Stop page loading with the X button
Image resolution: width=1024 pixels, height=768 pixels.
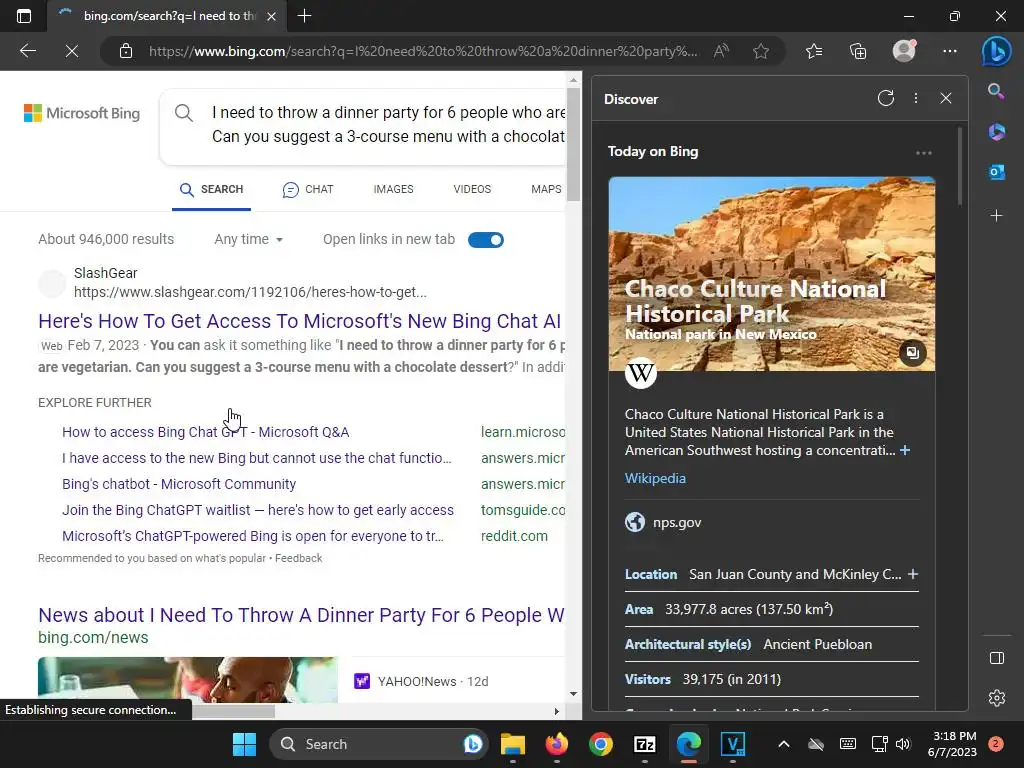click(x=72, y=51)
